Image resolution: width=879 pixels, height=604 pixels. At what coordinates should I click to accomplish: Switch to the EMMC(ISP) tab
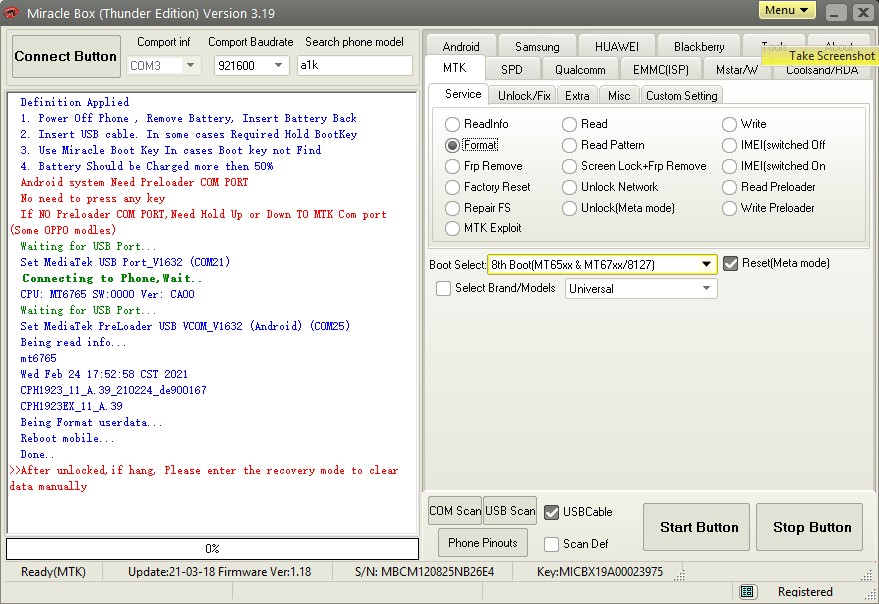pos(660,70)
